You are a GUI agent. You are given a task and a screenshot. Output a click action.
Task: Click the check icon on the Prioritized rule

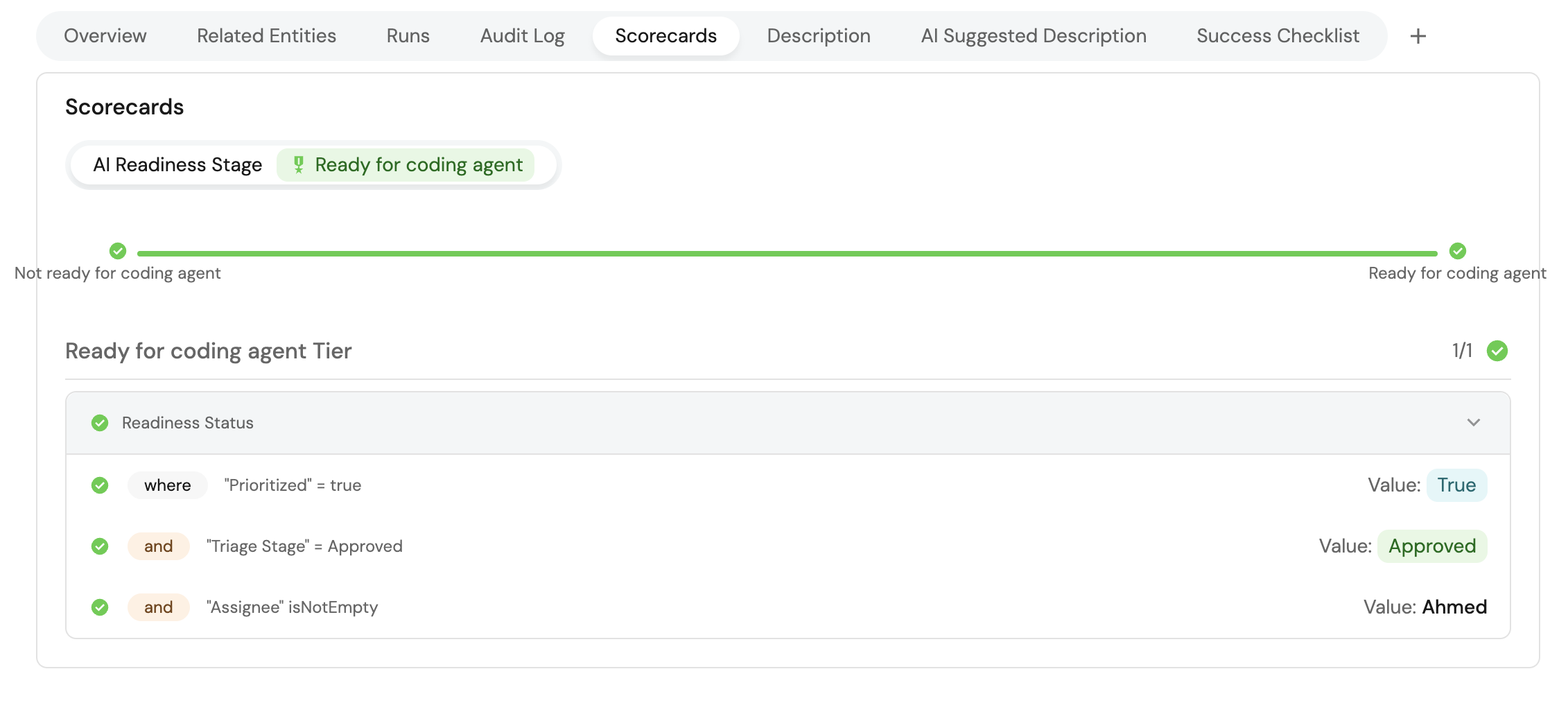[x=100, y=485]
